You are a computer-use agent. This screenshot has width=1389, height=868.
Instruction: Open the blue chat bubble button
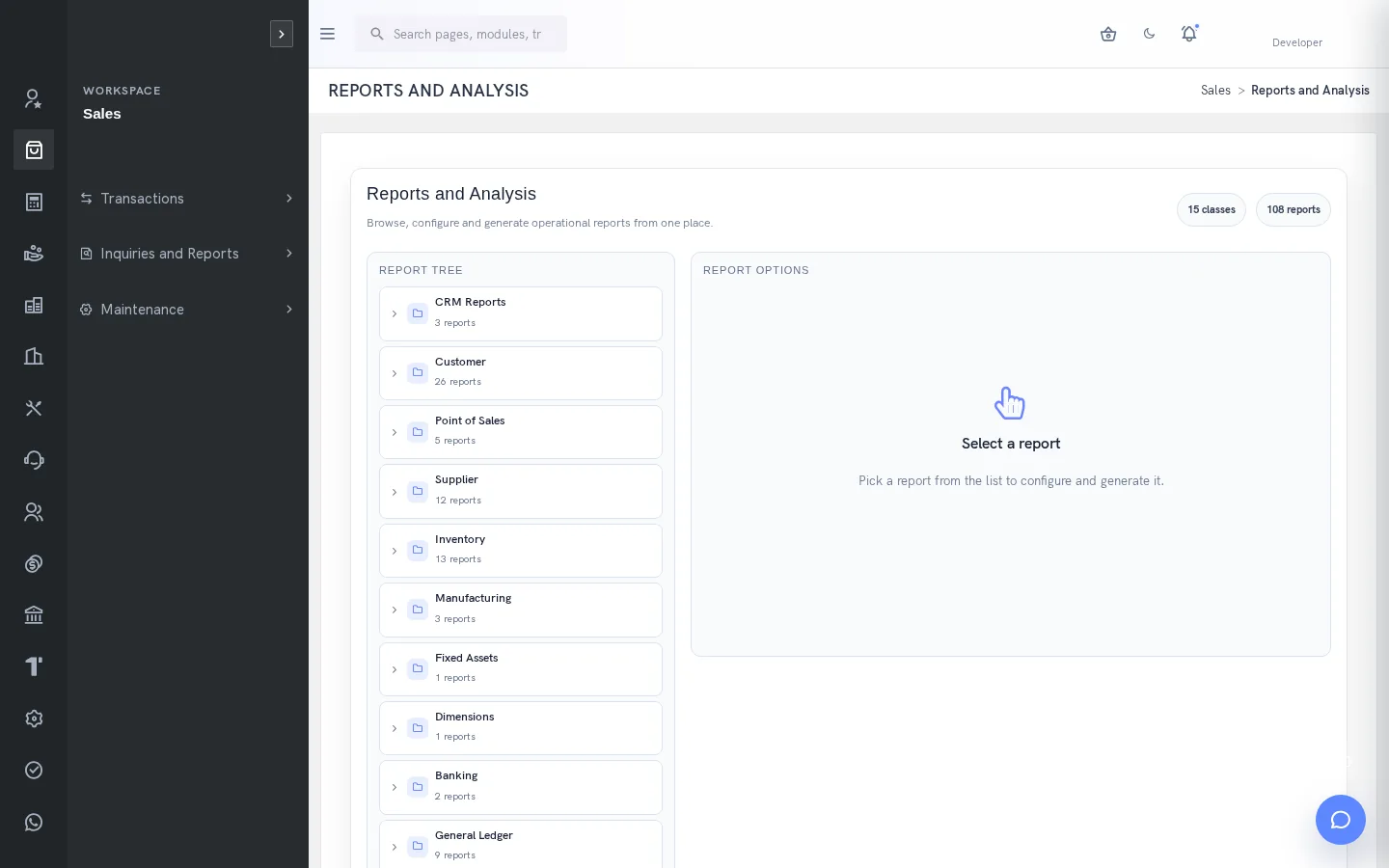pyautogui.click(x=1341, y=820)
